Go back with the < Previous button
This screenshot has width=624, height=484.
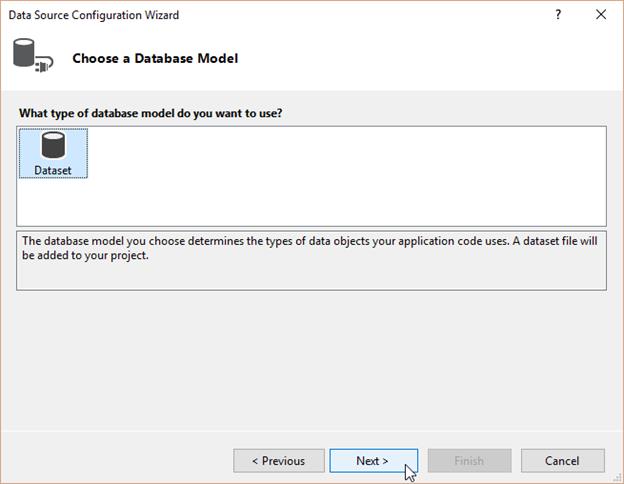pyautogui.click(x=279, y=461)
